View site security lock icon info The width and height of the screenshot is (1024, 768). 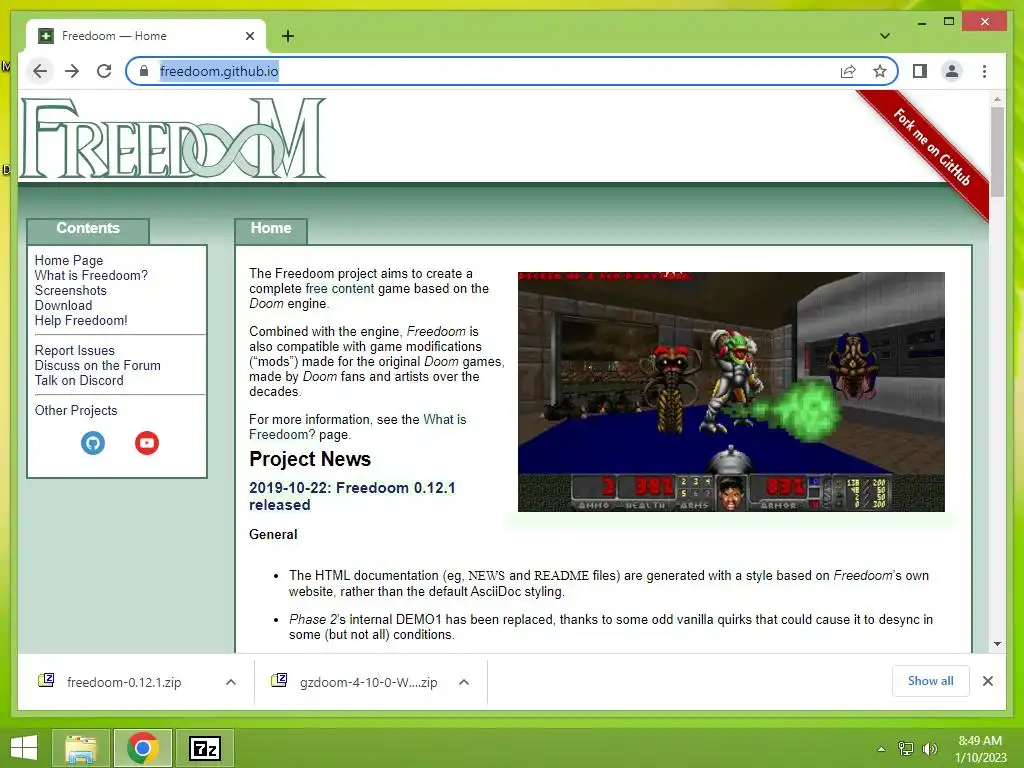(144, 71)
